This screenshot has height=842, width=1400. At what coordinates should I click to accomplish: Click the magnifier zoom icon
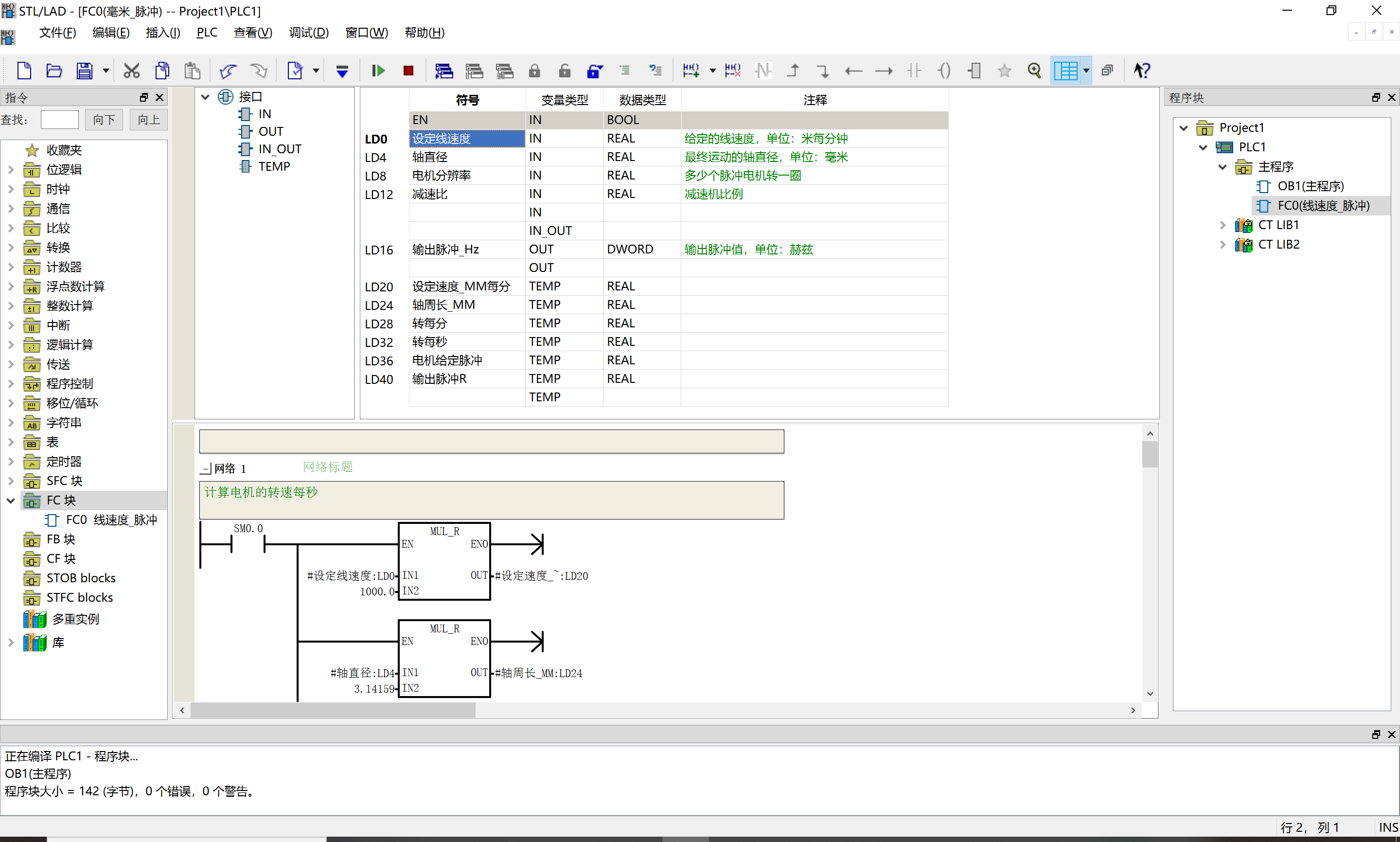(1034, 71)
